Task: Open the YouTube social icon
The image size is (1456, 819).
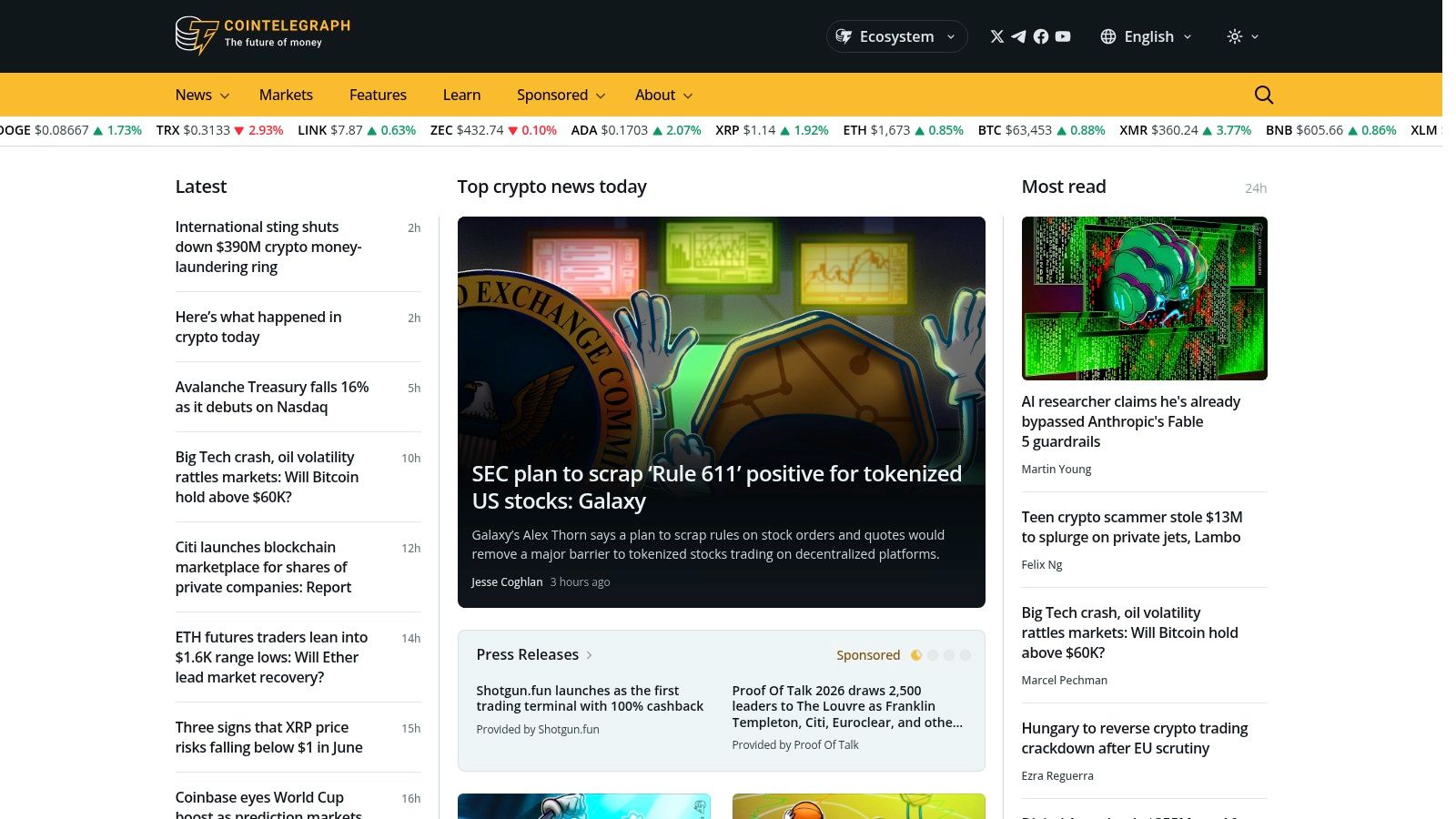Action: [1063, 36]
